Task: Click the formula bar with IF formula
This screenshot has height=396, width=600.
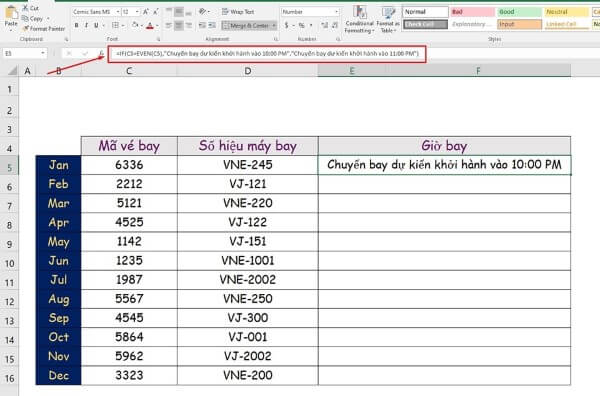Action: tap(267, 54)
